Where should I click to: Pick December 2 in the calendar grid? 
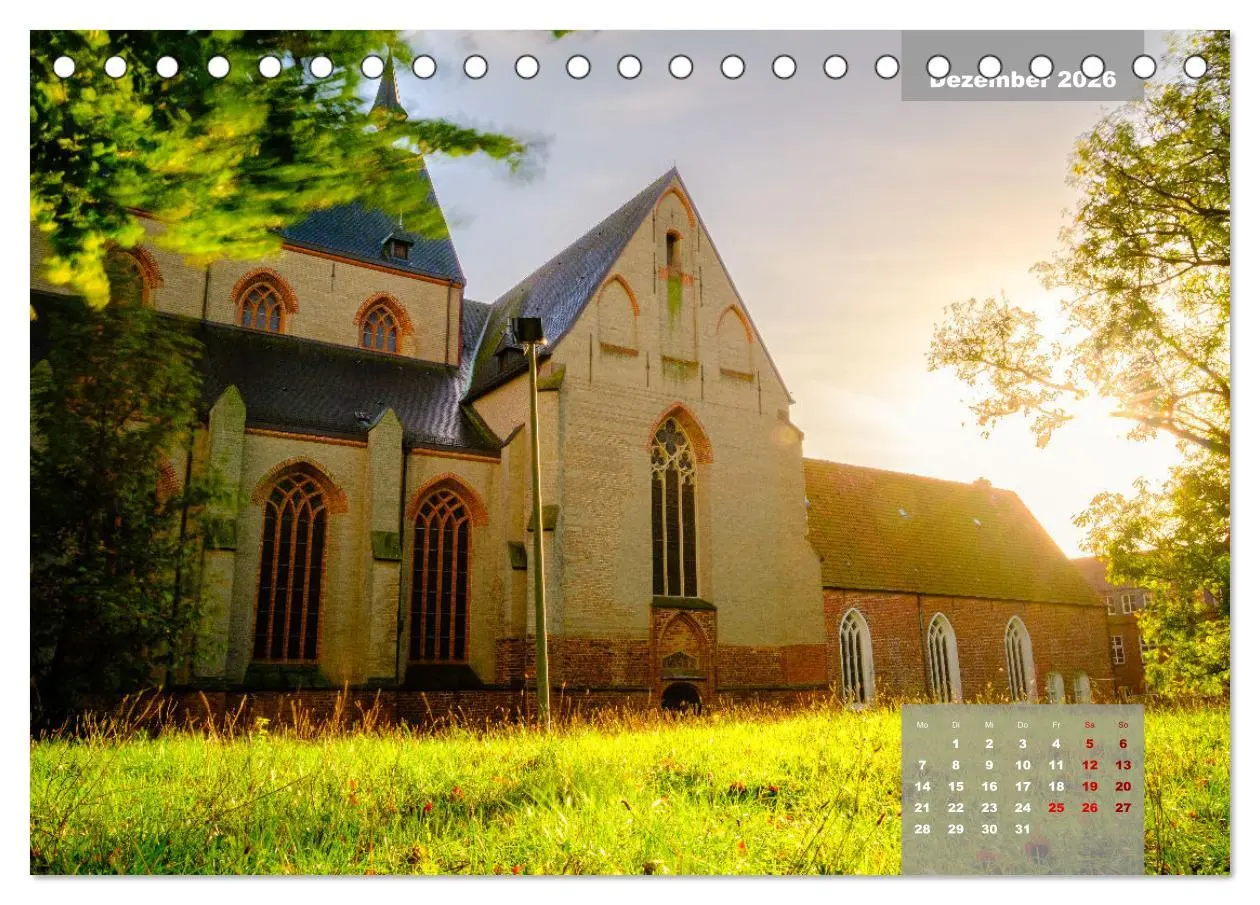(x=989, y=744)
